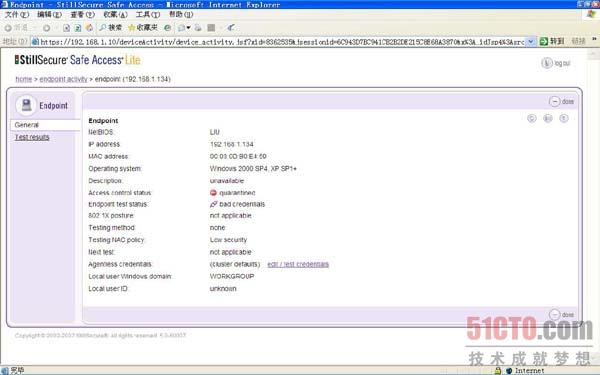Click the Refresh page icon
Image resolution: width=600 pixels, height=375 pixels.
(78, 28)
